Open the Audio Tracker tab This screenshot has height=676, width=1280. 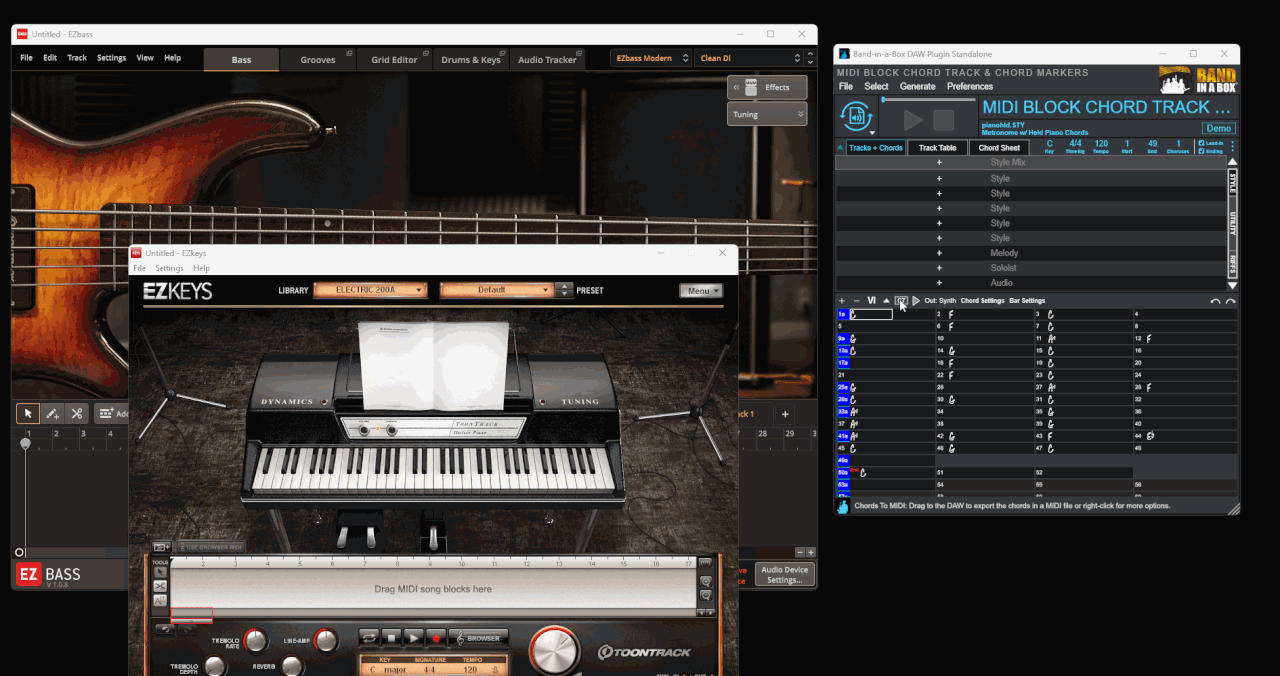point(547,60)
